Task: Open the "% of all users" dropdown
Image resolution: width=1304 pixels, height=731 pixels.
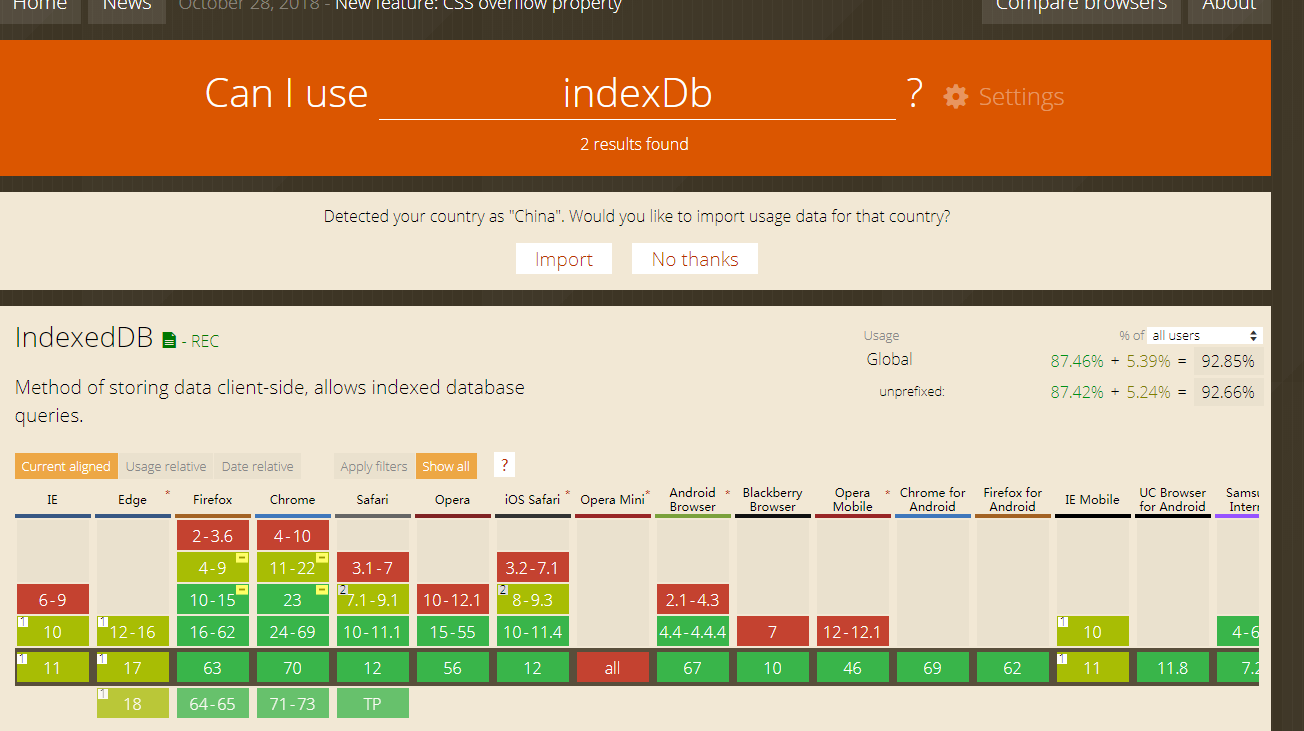Action: tap(1204, 335)
